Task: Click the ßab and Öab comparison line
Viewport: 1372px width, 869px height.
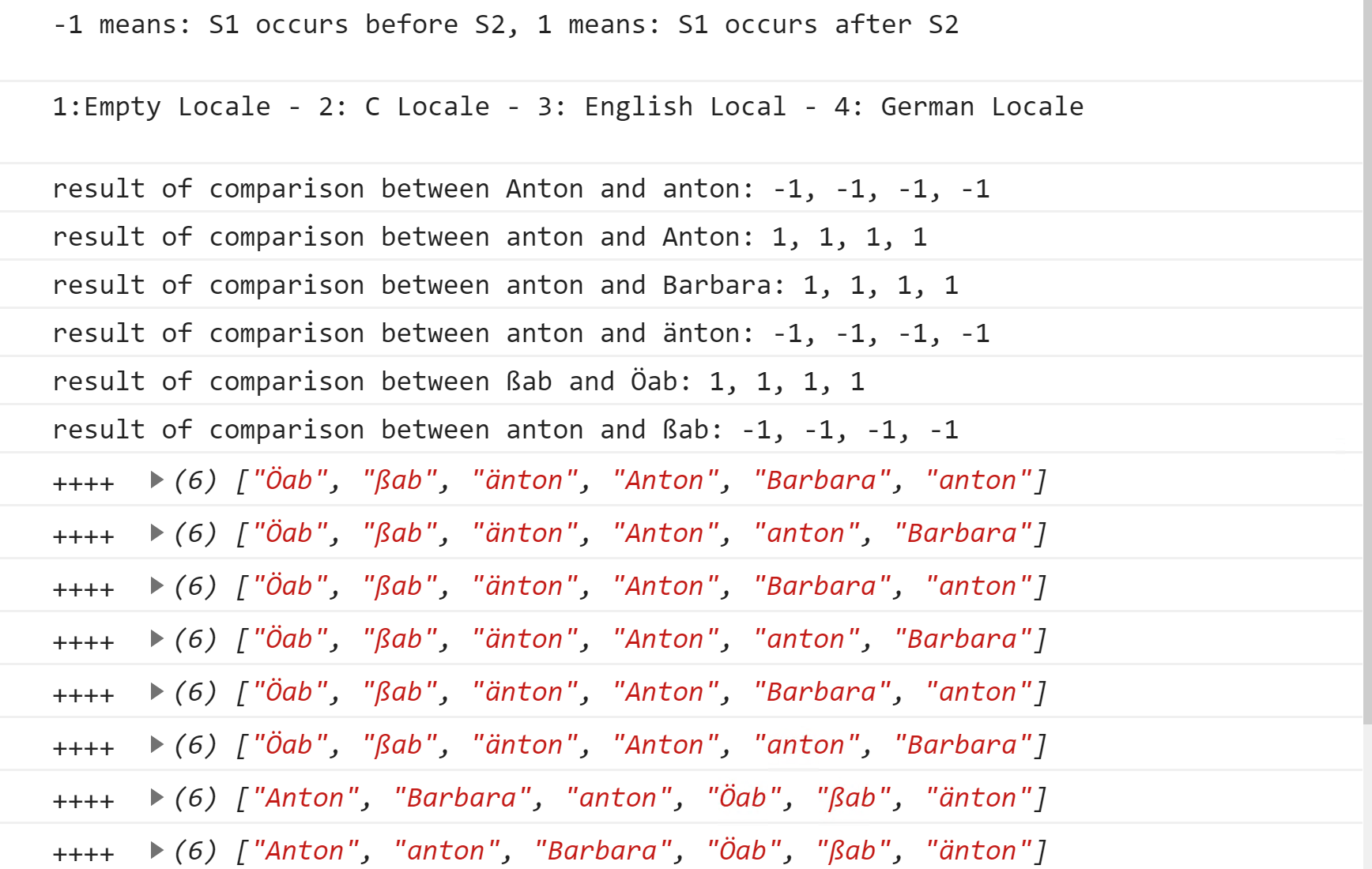Action: (x=458, y=382)
